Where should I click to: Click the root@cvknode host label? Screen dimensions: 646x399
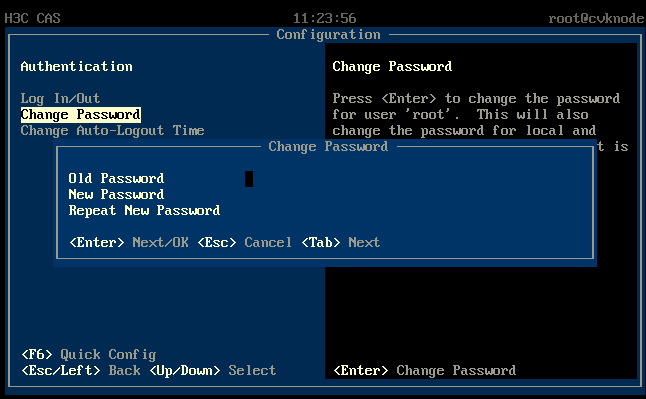click(x=596, y=19)
